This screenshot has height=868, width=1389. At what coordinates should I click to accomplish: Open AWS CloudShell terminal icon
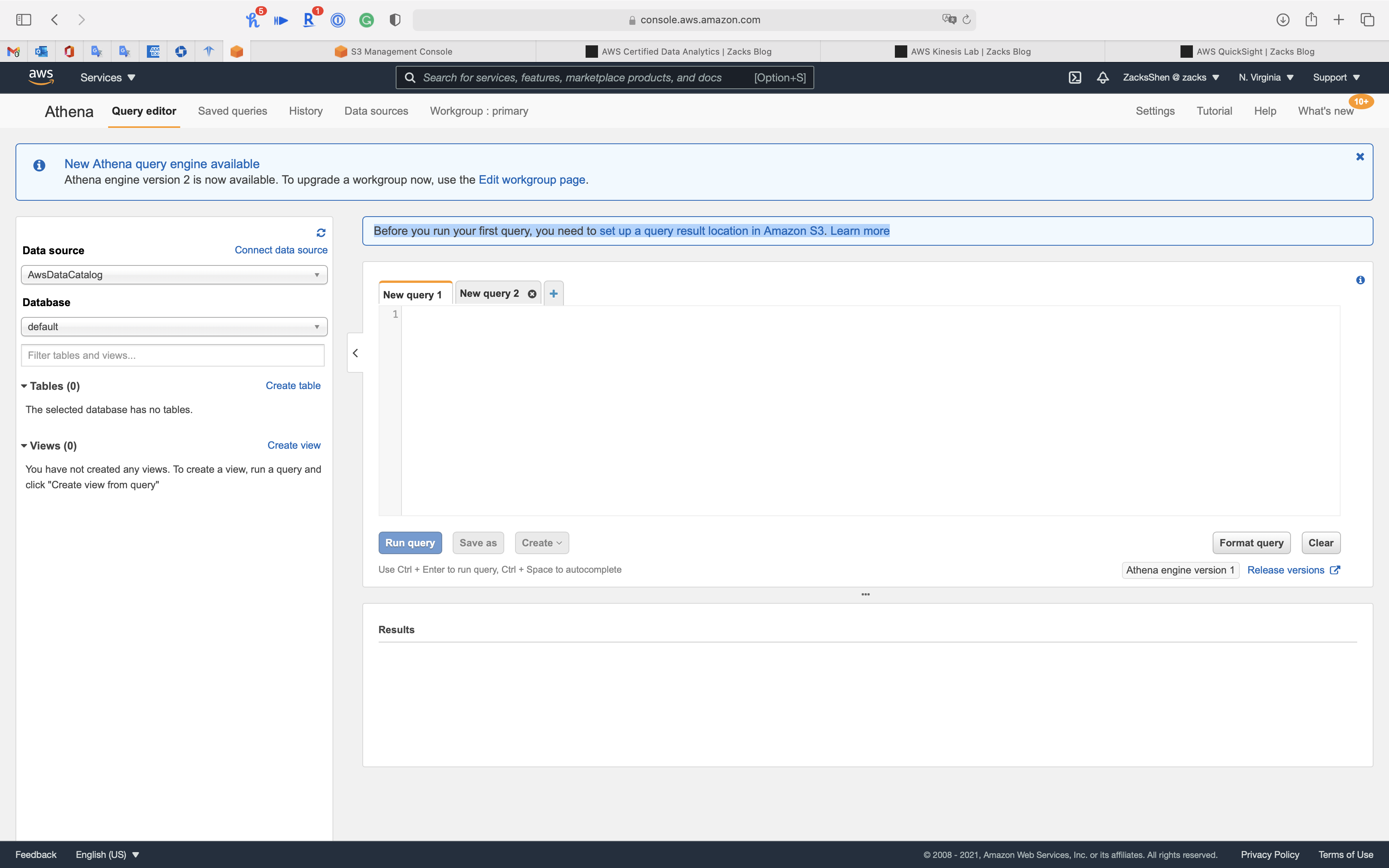(x=1074, y=77)
